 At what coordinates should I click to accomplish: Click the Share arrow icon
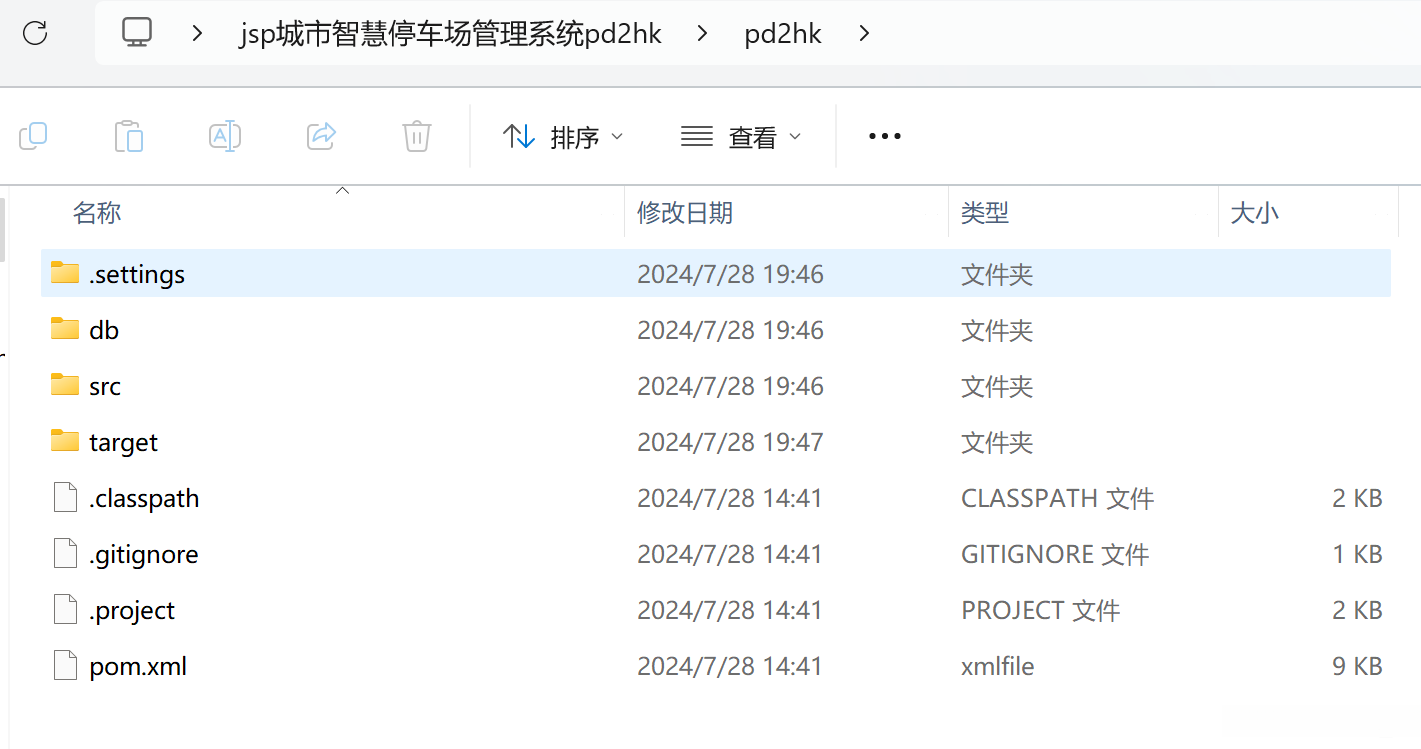321,136
